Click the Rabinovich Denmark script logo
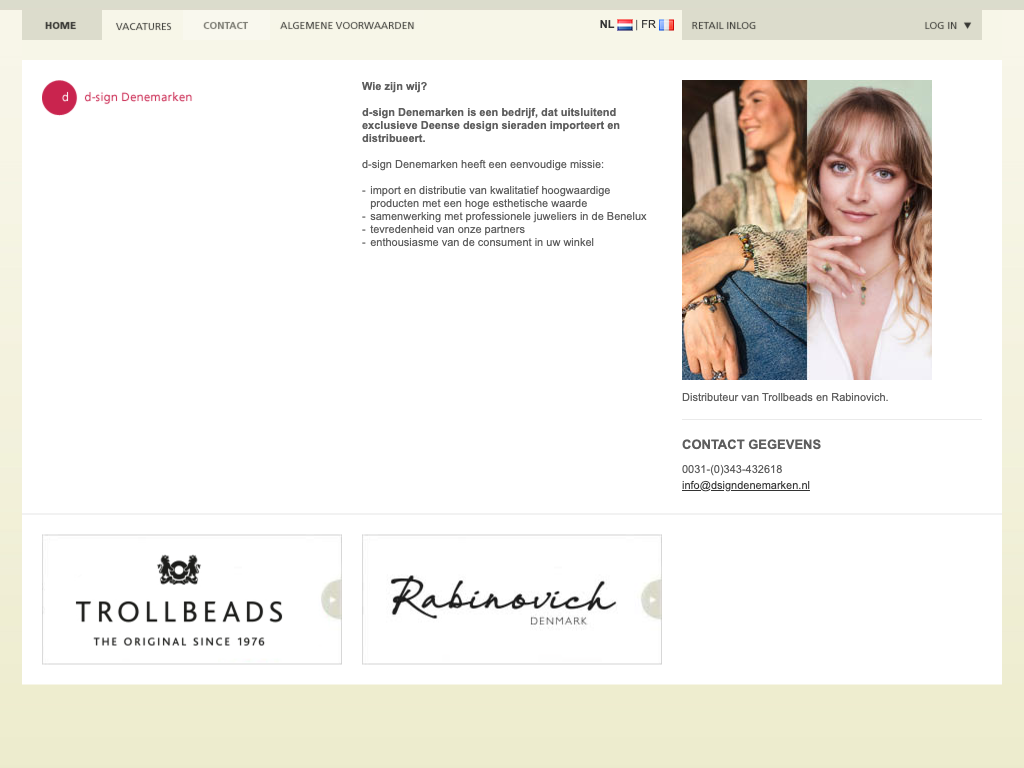 (502, 599)
